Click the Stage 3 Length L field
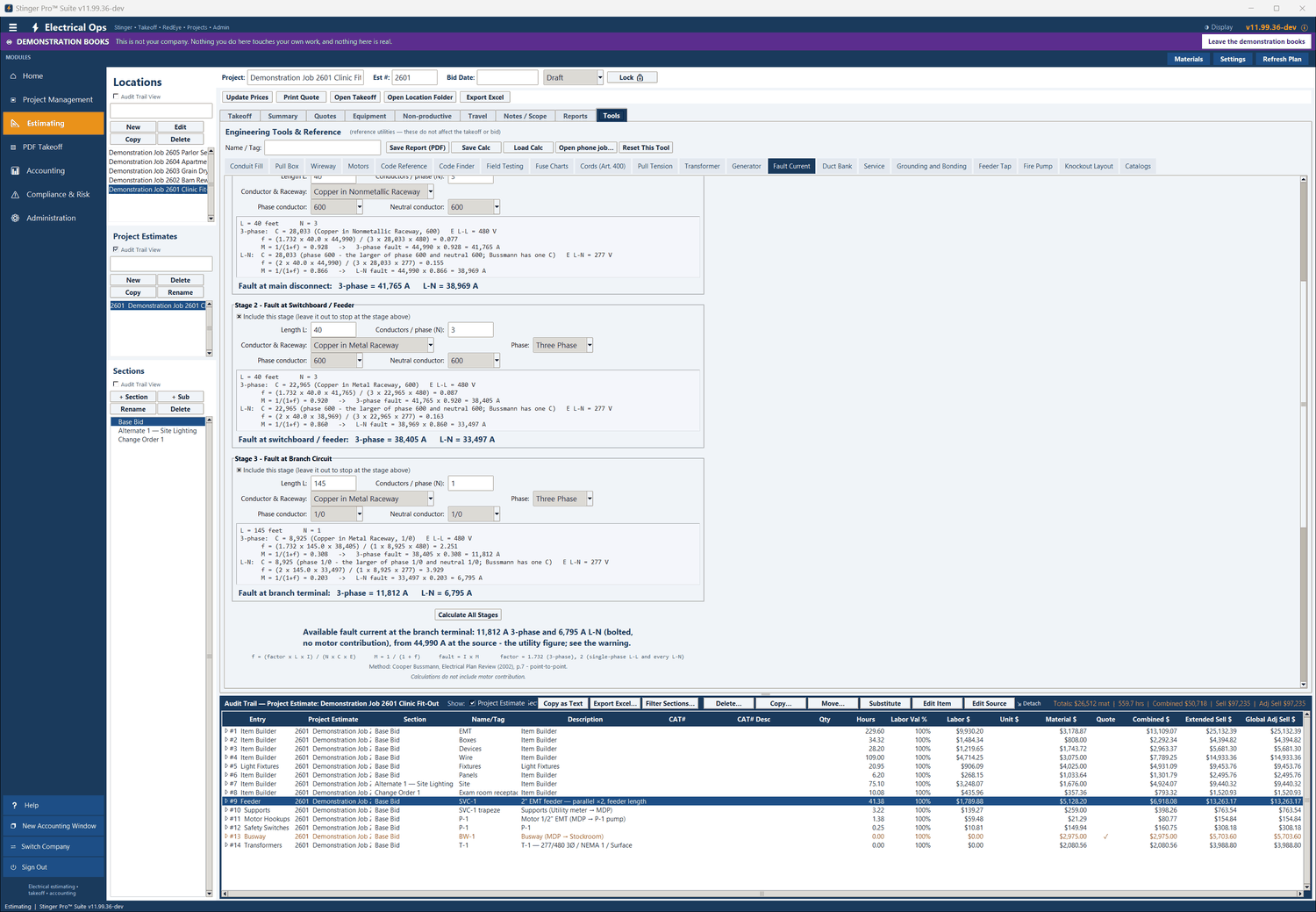This screenshot has width=1316, height=912. pyautogui.click(x=333, y=484)
